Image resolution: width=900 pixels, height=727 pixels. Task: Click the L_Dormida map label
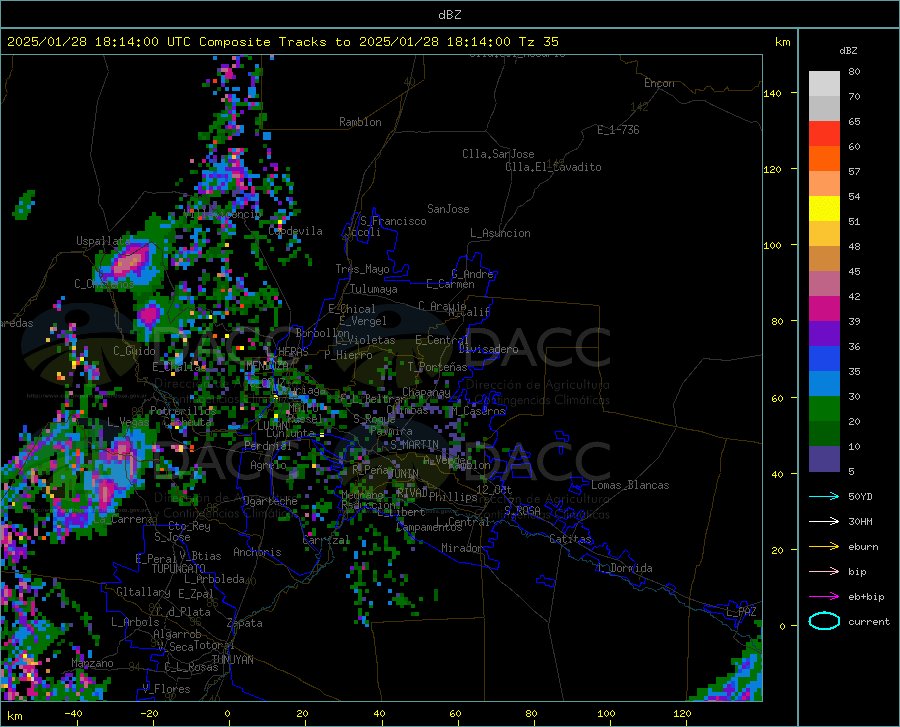click(625, 568)
